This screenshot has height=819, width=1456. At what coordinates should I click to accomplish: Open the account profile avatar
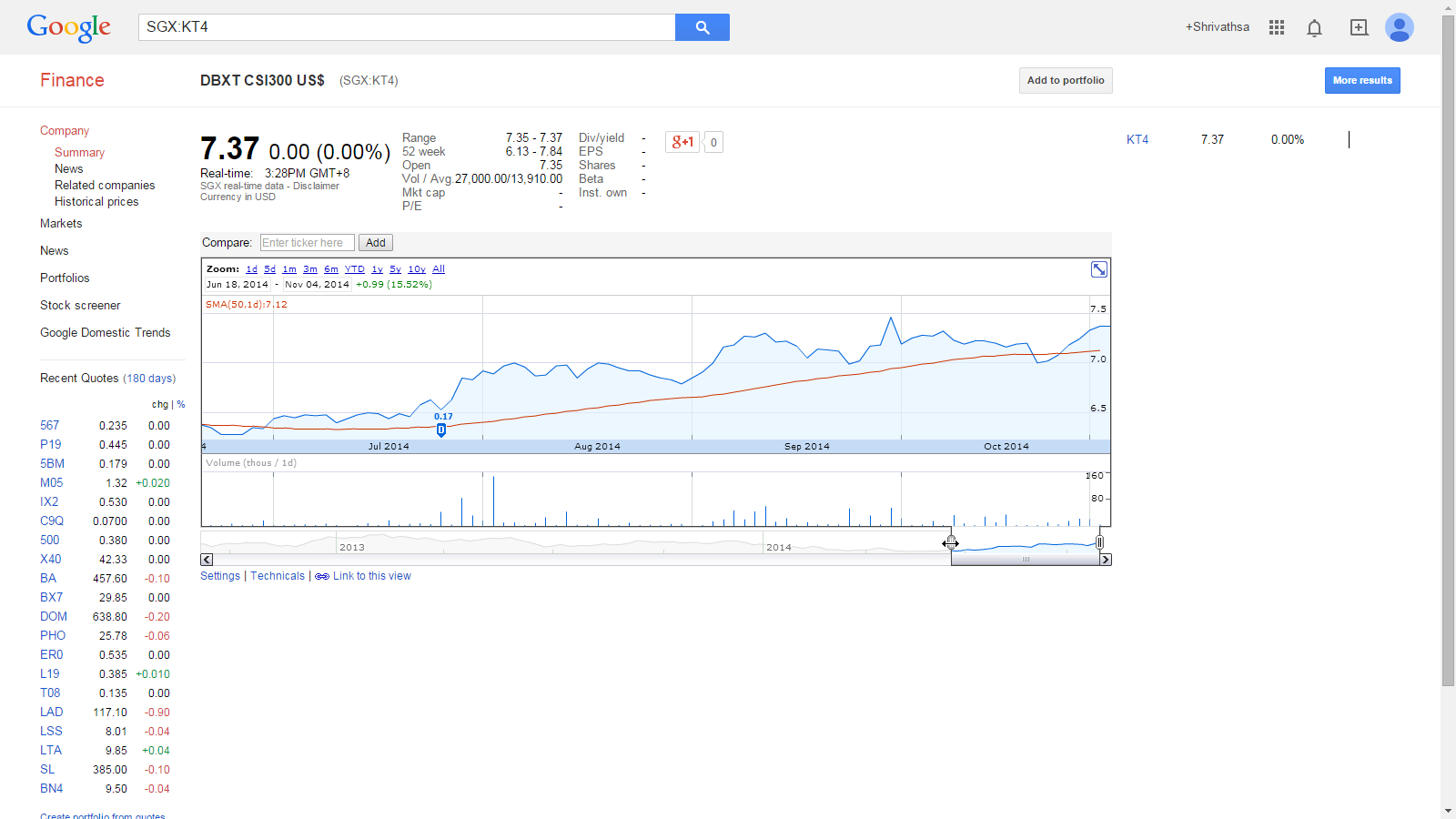click(1400, 27)
